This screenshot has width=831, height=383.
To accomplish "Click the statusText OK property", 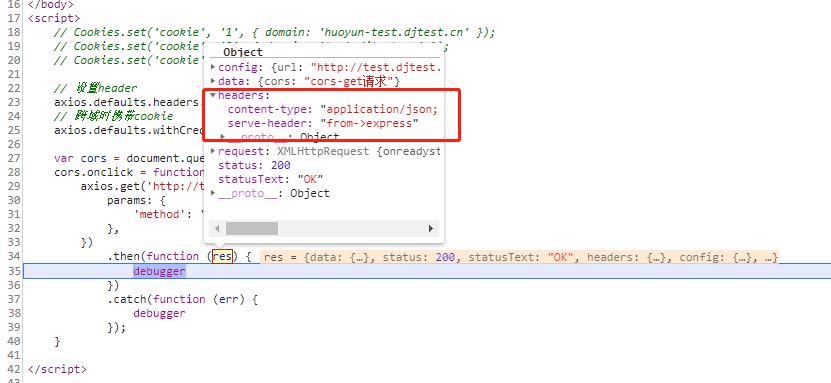I will pos(270,179).
